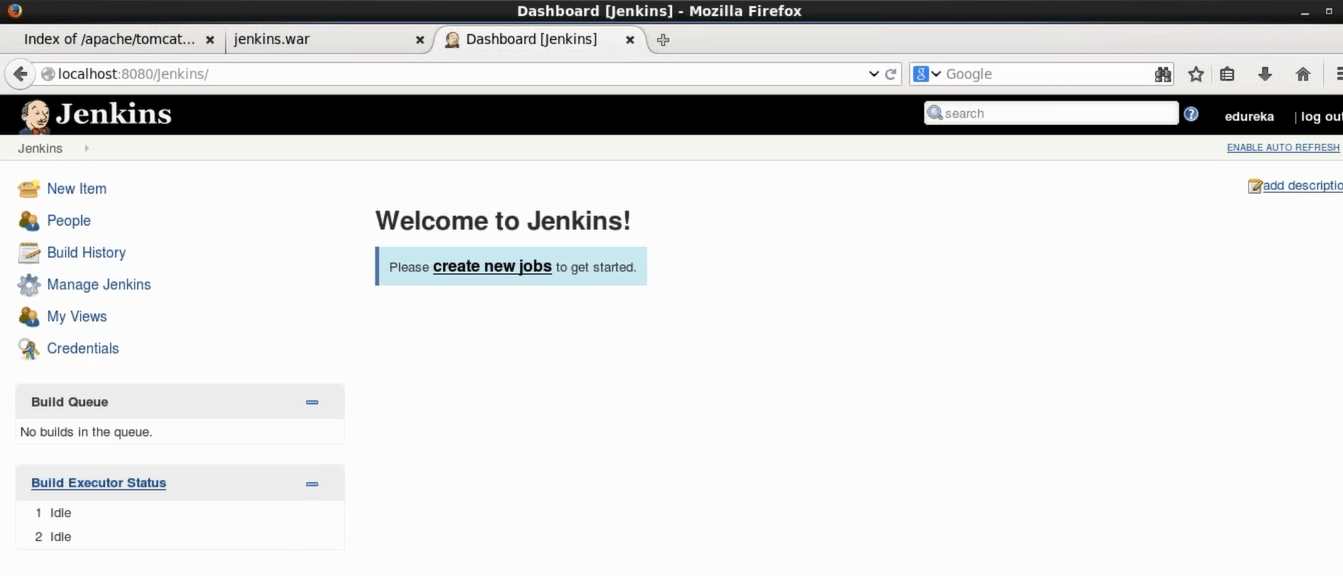Click the Build History notepad icon
Viewport: 1343px width, 576px height.
tap(29, 253)
